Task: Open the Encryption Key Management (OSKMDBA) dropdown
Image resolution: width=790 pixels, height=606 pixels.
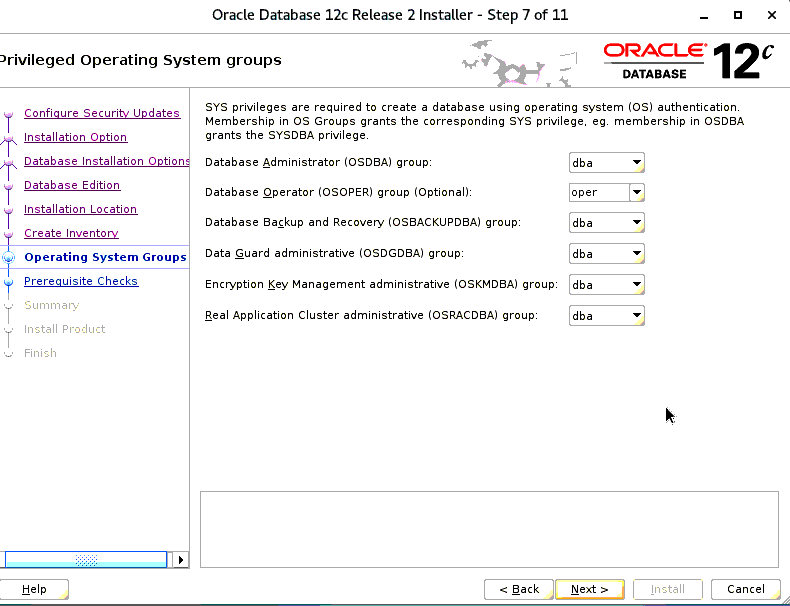Action: 636,285
